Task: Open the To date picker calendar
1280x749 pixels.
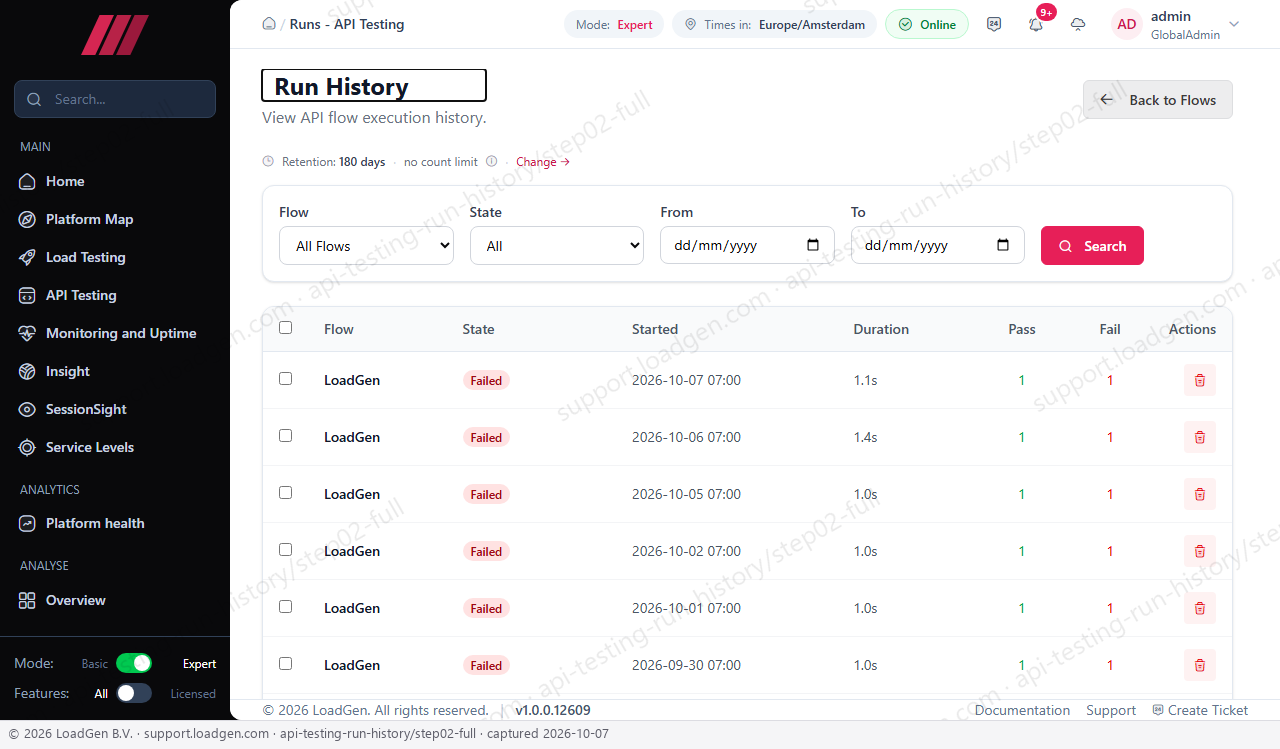Action: click(1003, 245)
